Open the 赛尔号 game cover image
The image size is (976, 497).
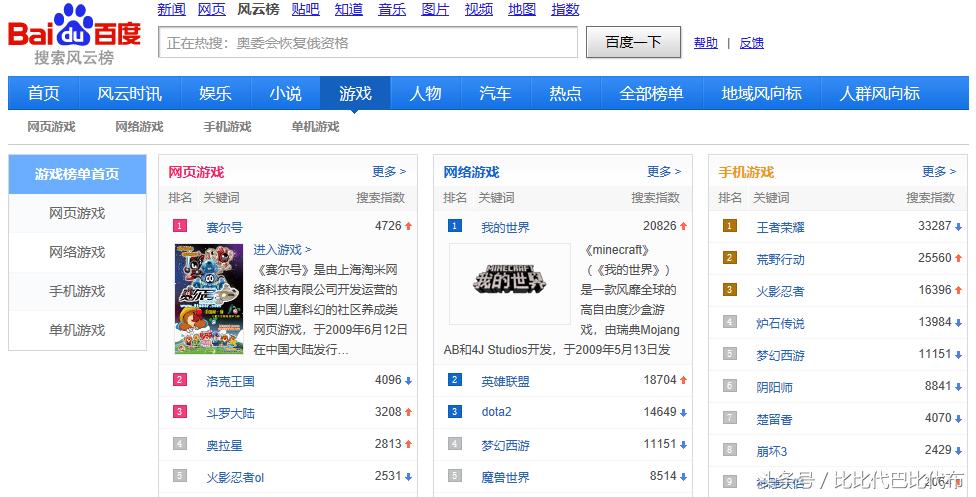tap(209, 299)
